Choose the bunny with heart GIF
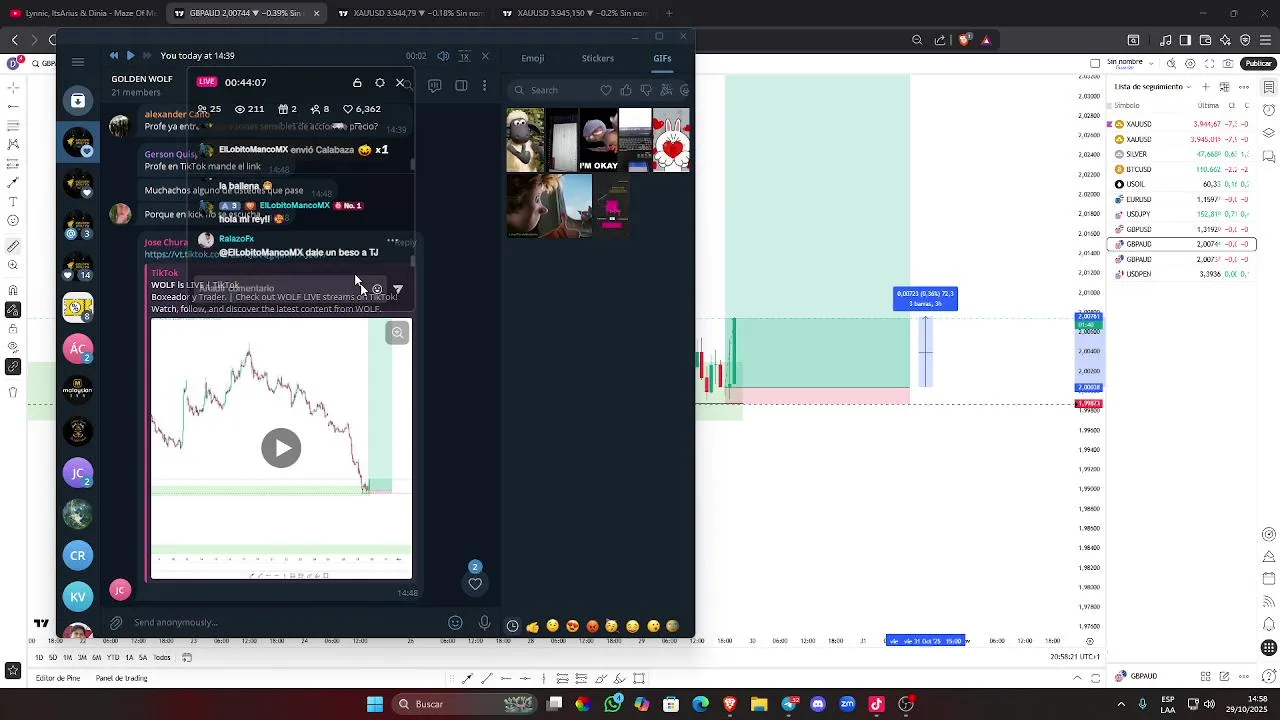The image size is (1280, 720). pyautogui.click(x=672, y=140)
